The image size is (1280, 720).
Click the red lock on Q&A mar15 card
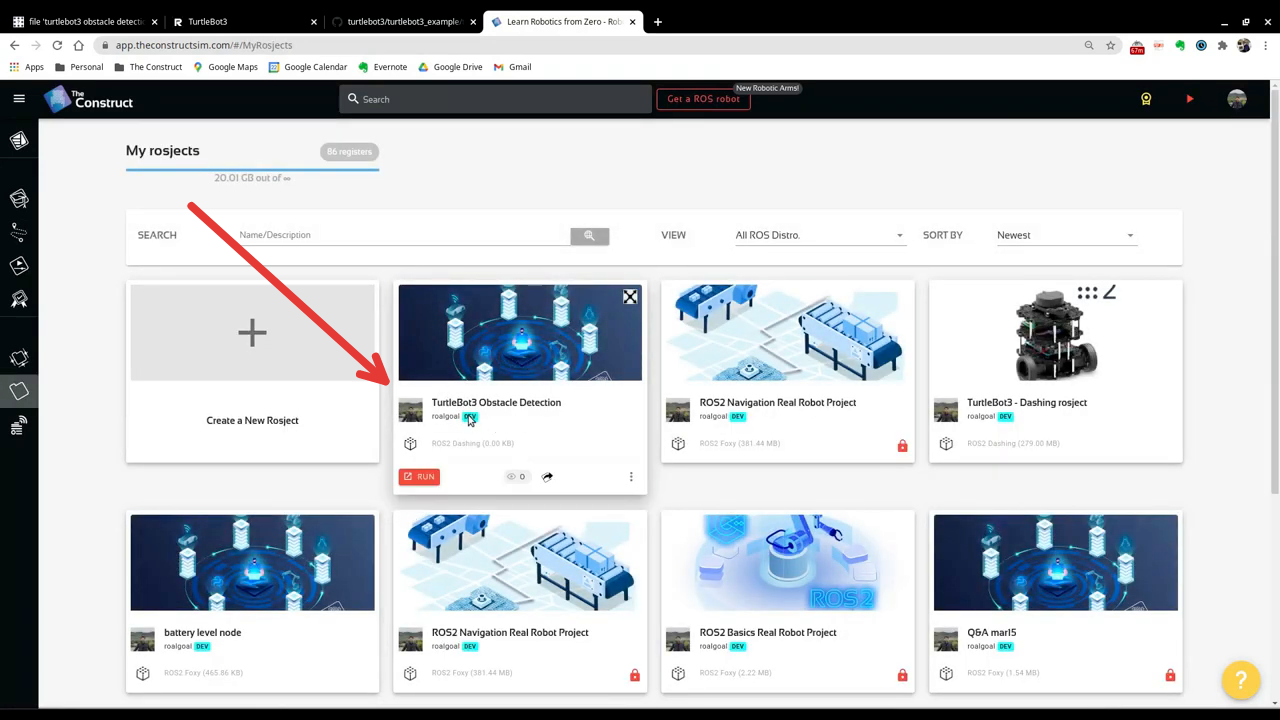coord(1170,675)
